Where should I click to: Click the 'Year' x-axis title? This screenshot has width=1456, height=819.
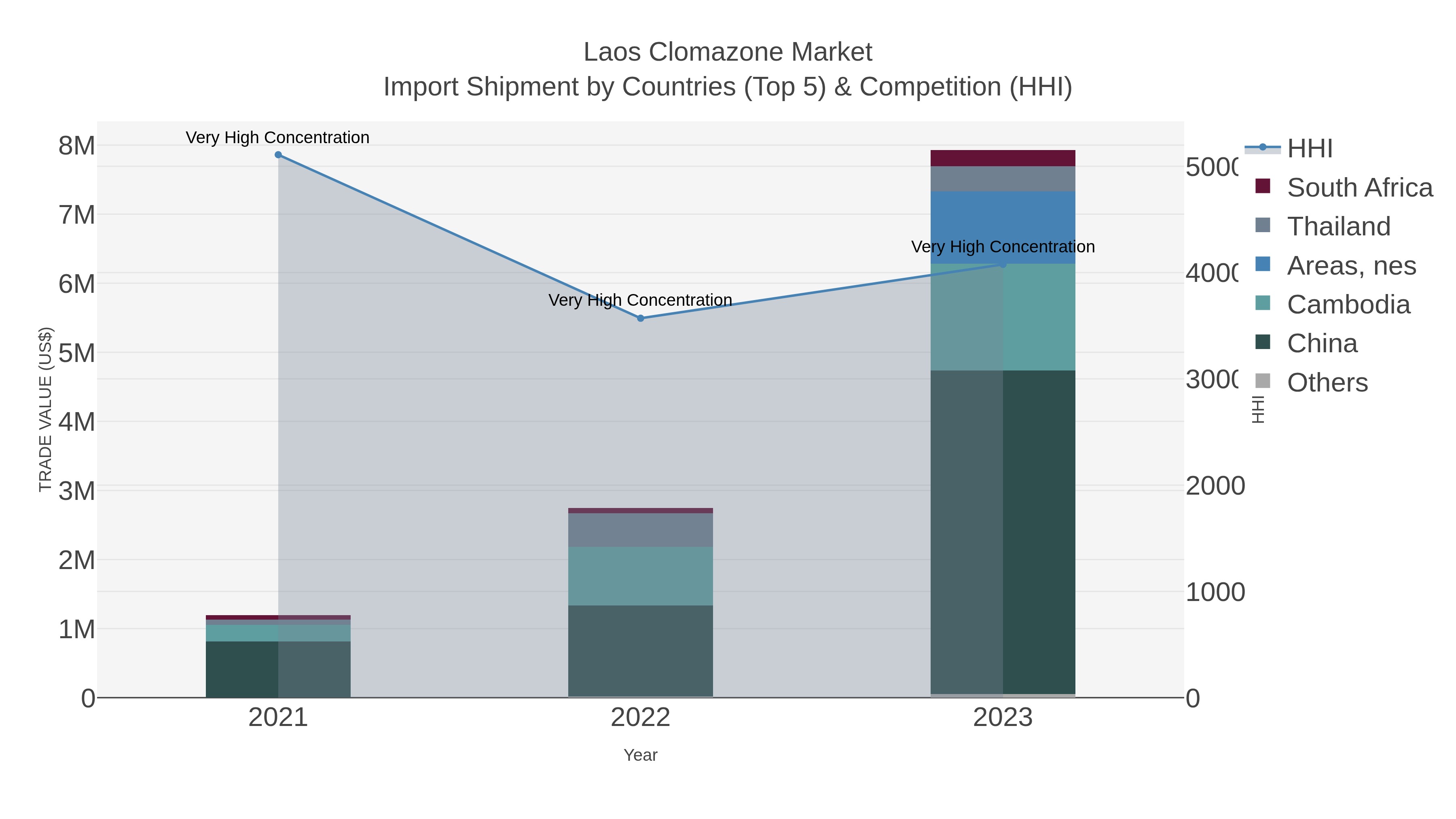[640, 755]
